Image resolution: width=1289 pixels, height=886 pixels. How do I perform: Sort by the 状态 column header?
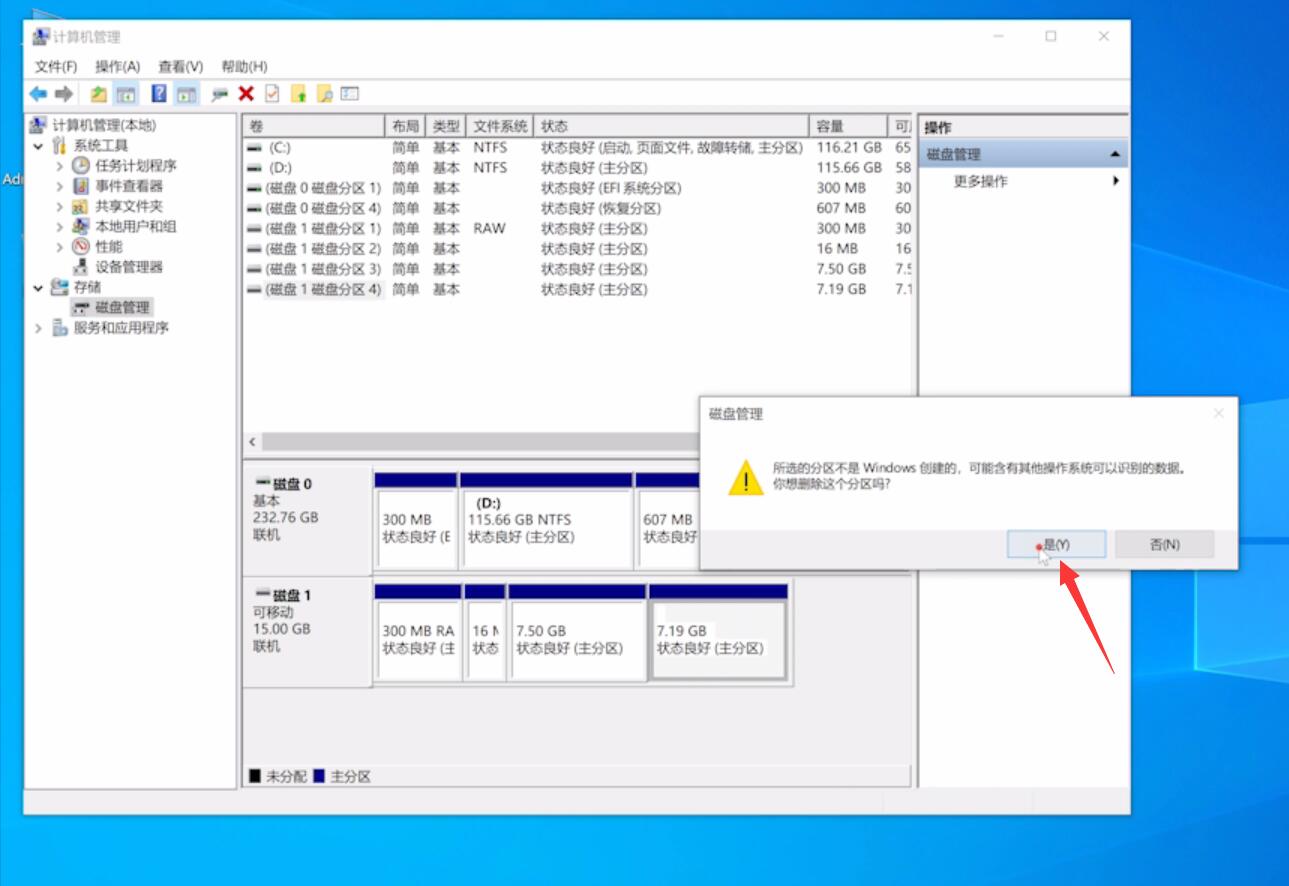pyautogui.click(x=672, y=126)
